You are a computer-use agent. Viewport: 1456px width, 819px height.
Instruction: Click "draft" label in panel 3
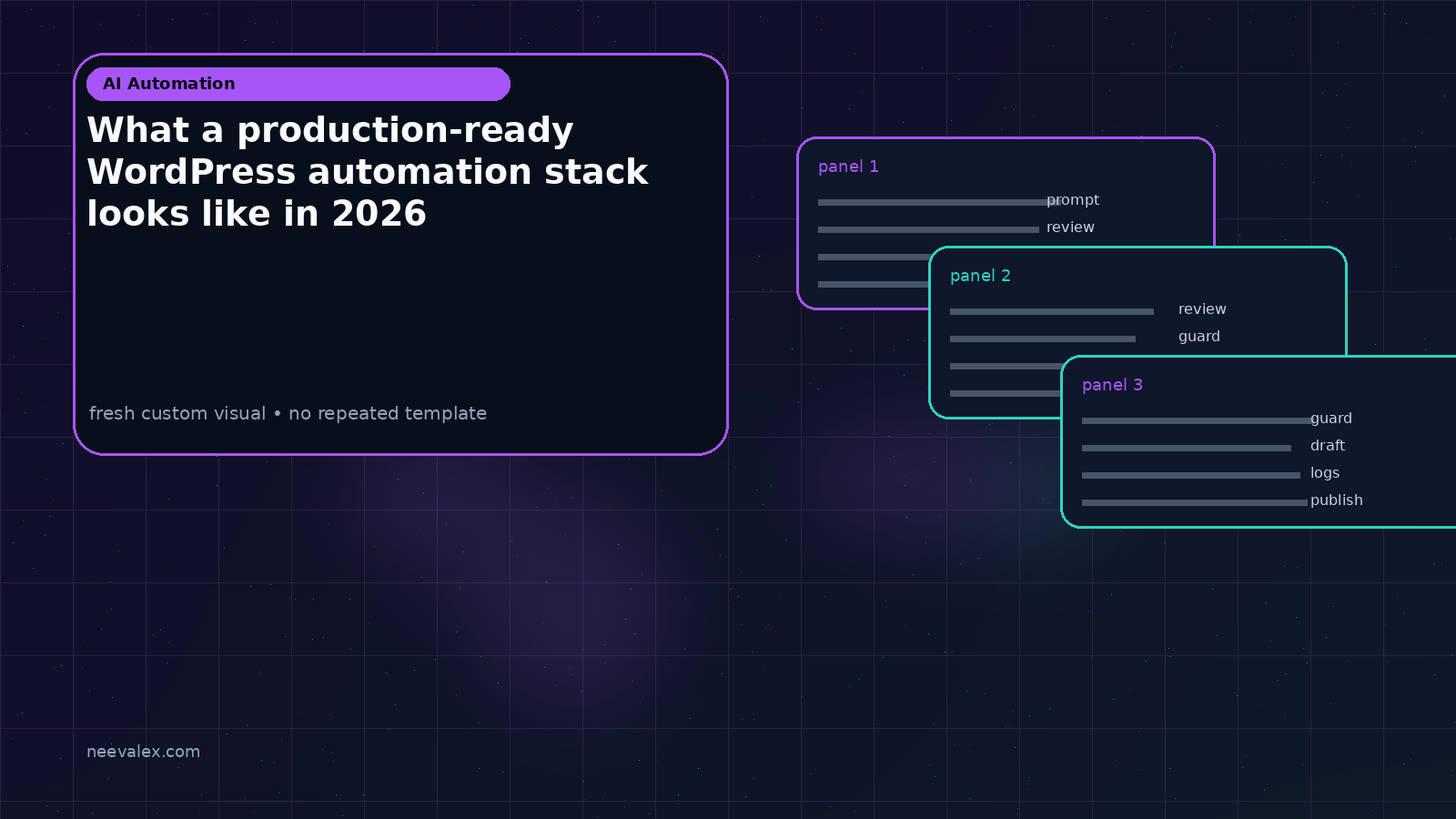(x=1328, y=446)
